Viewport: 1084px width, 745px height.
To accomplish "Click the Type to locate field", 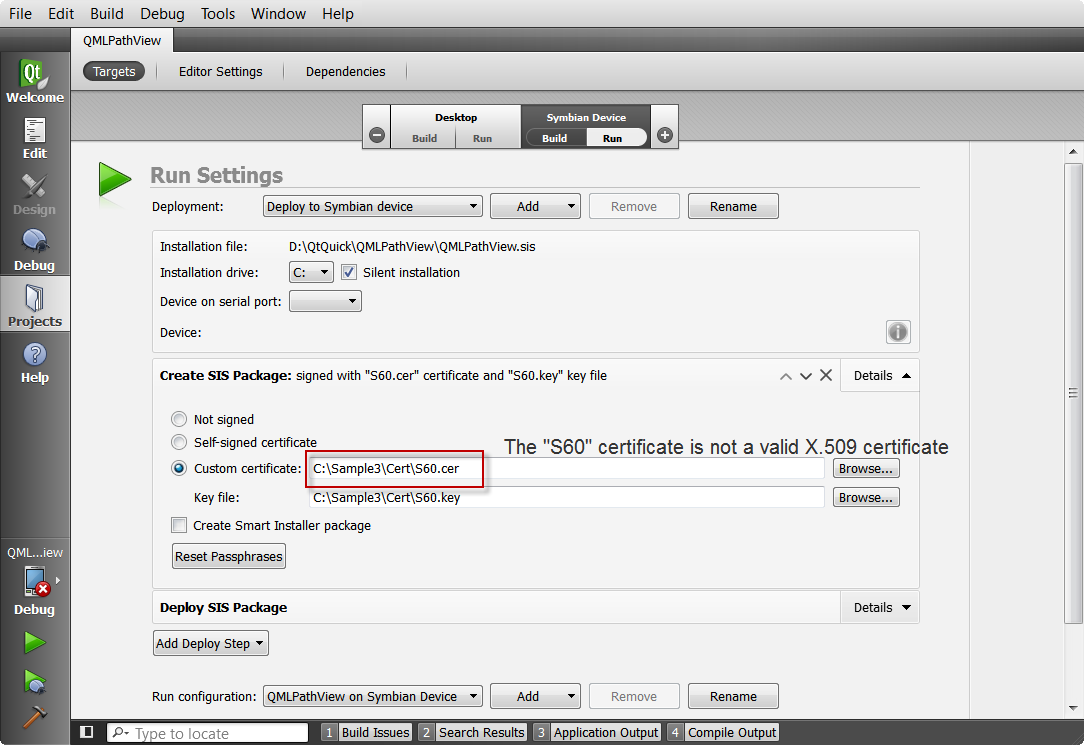I will pyautogui.click(x=207, y=733).
